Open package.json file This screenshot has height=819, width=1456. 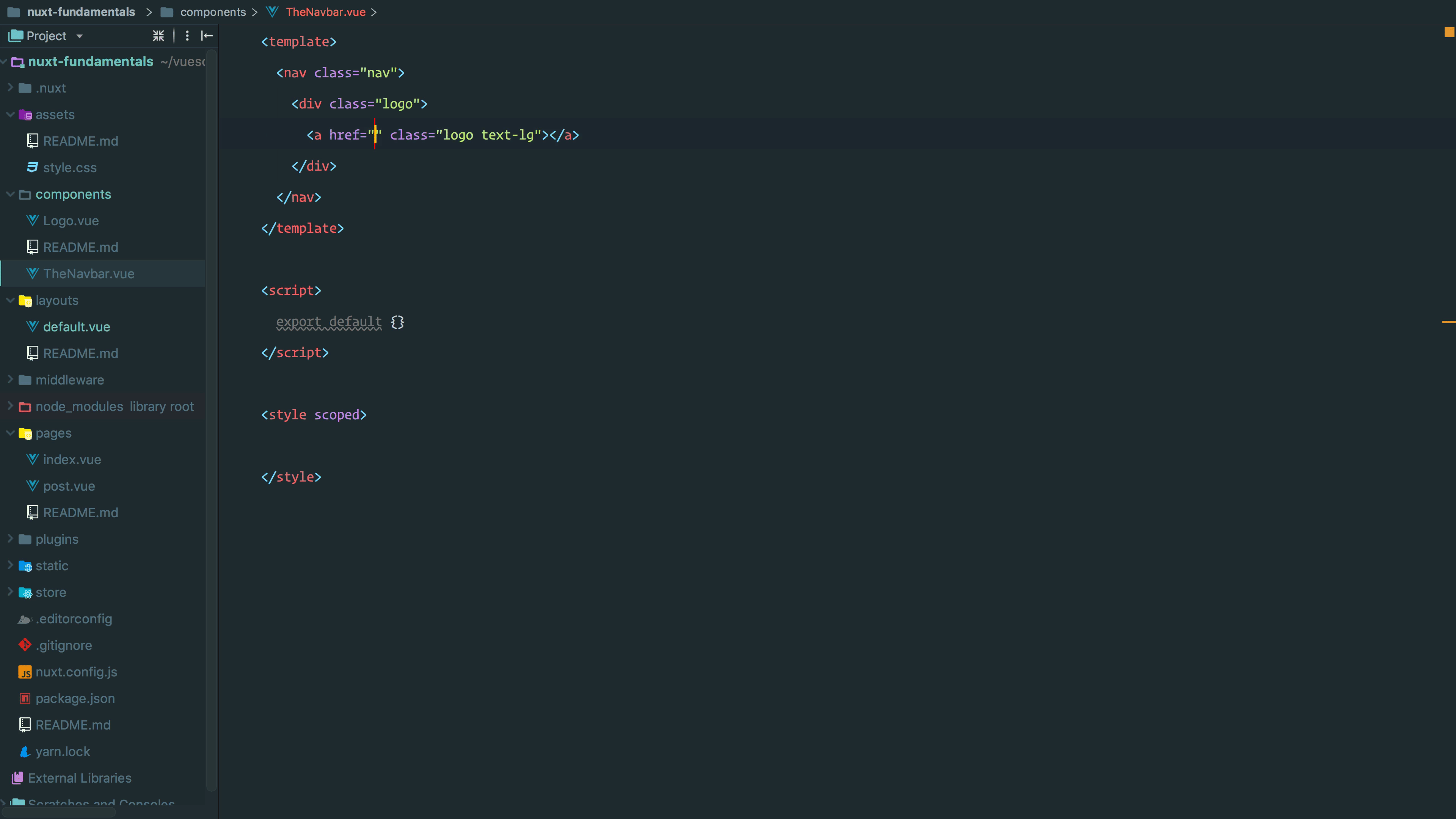tap(75, 698)
